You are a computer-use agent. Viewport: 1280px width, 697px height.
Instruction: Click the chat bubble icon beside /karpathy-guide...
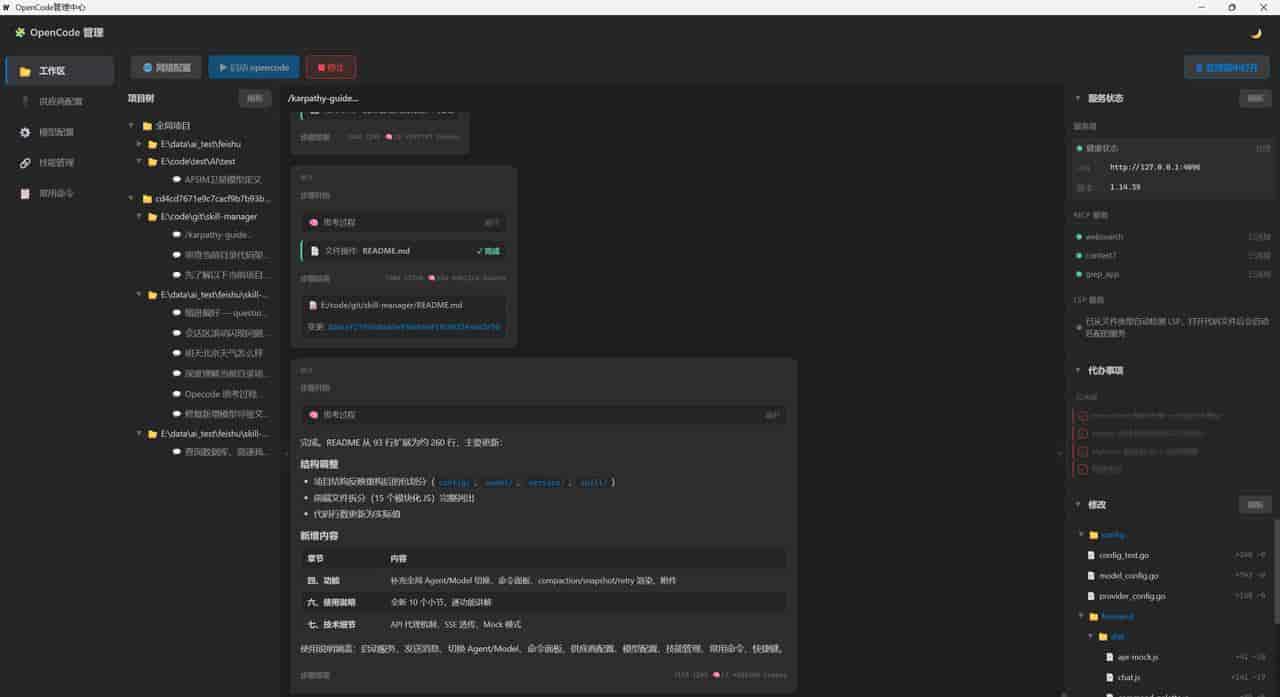pos(177,235)
